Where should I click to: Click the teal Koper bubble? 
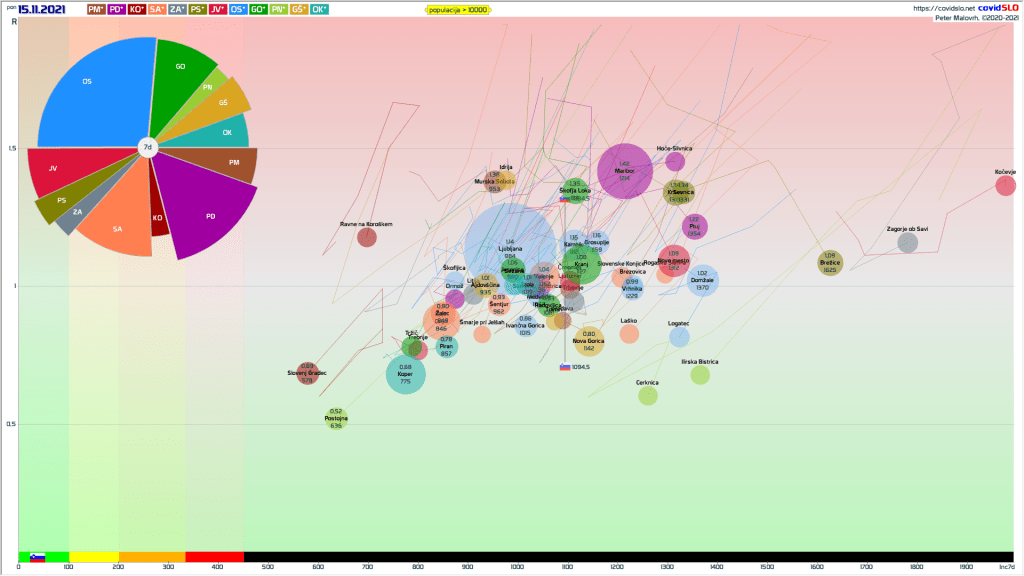point(406,375)
